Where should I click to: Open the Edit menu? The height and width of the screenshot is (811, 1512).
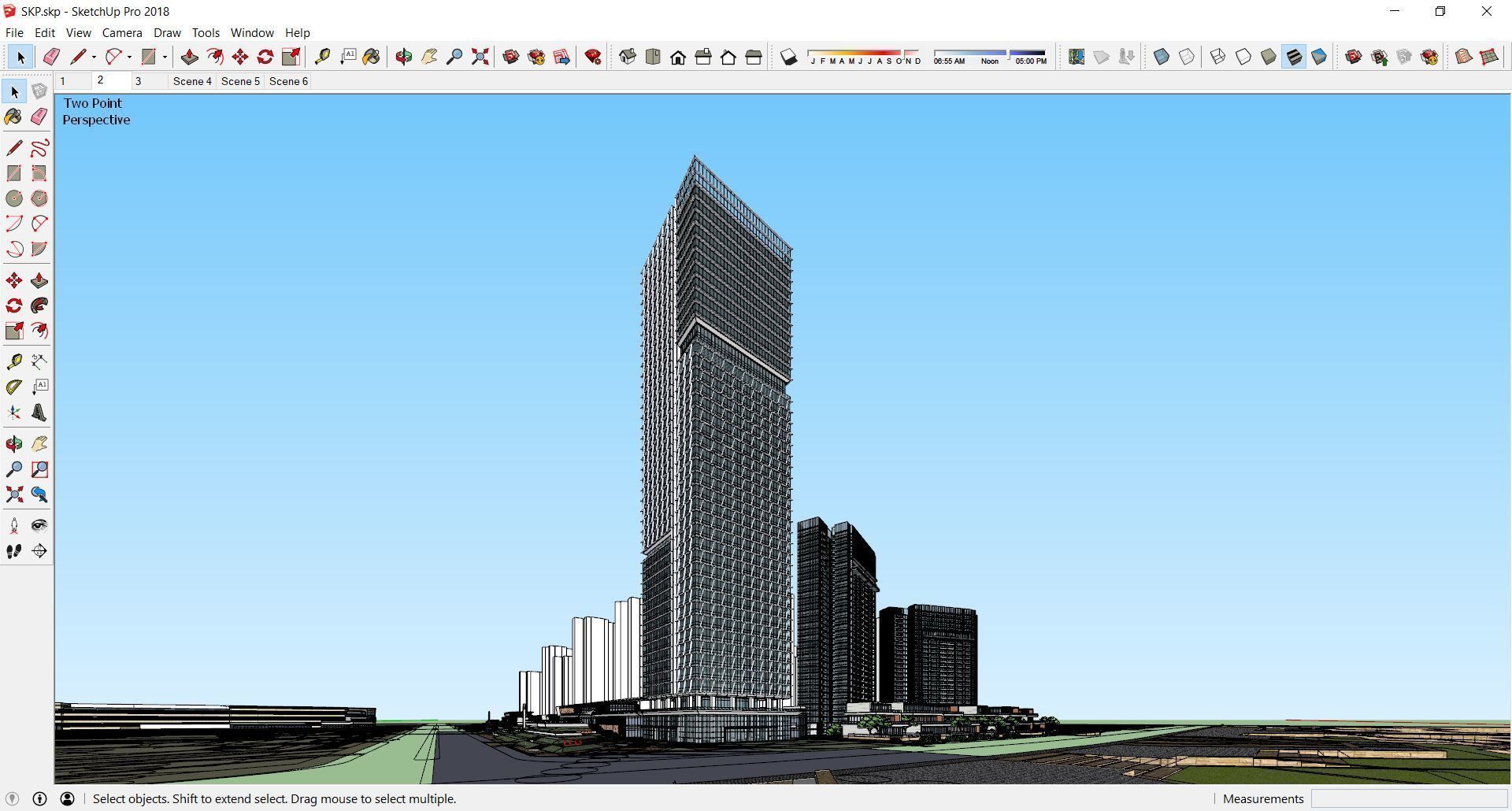point(45,32)
